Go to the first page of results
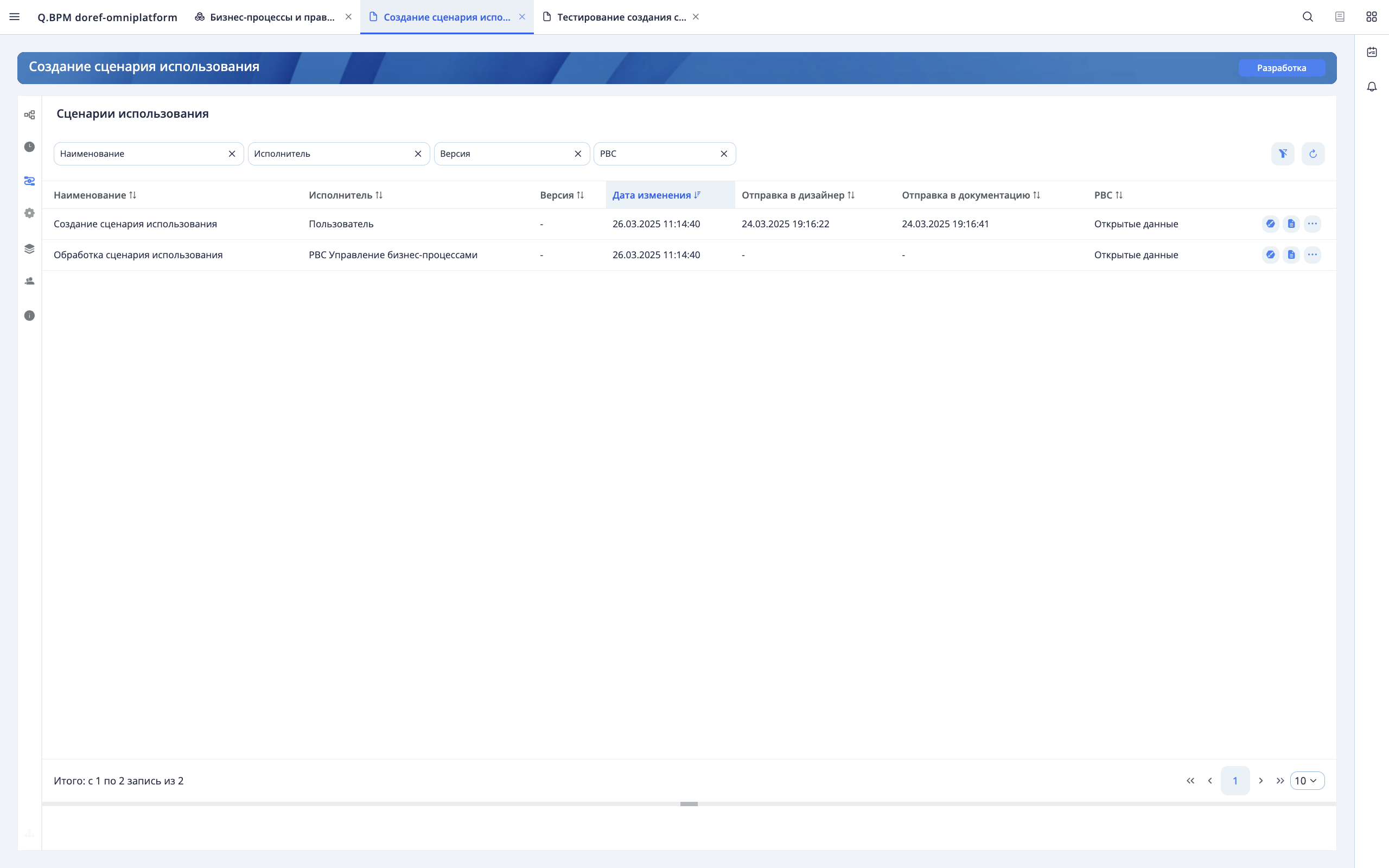The height and width of the screenshot is (868, 1389). pyautogui.click(x=1190, y=781)
